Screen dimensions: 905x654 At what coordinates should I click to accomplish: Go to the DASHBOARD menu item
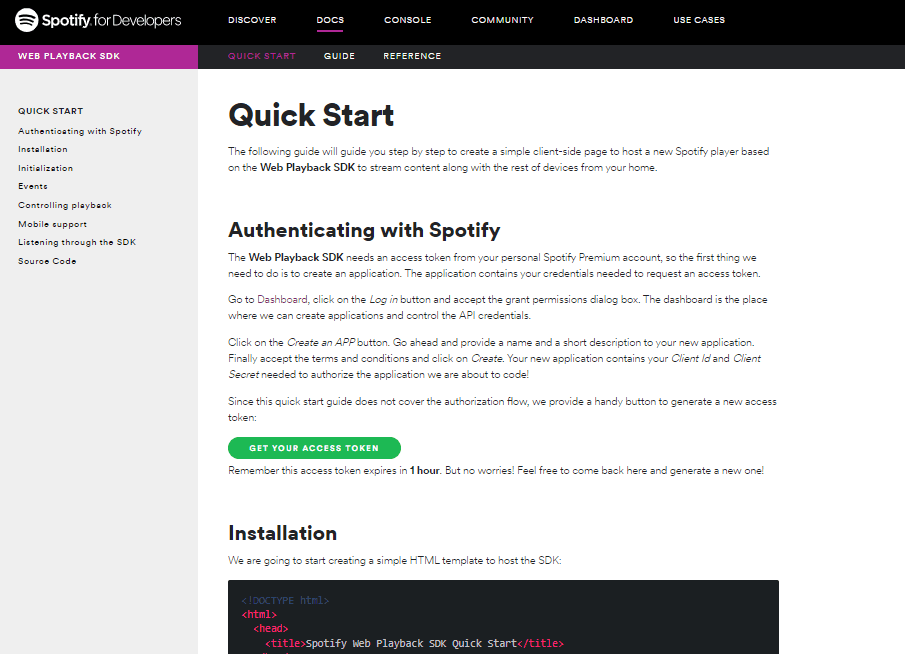pyautogui.click(x=603, y=19)
